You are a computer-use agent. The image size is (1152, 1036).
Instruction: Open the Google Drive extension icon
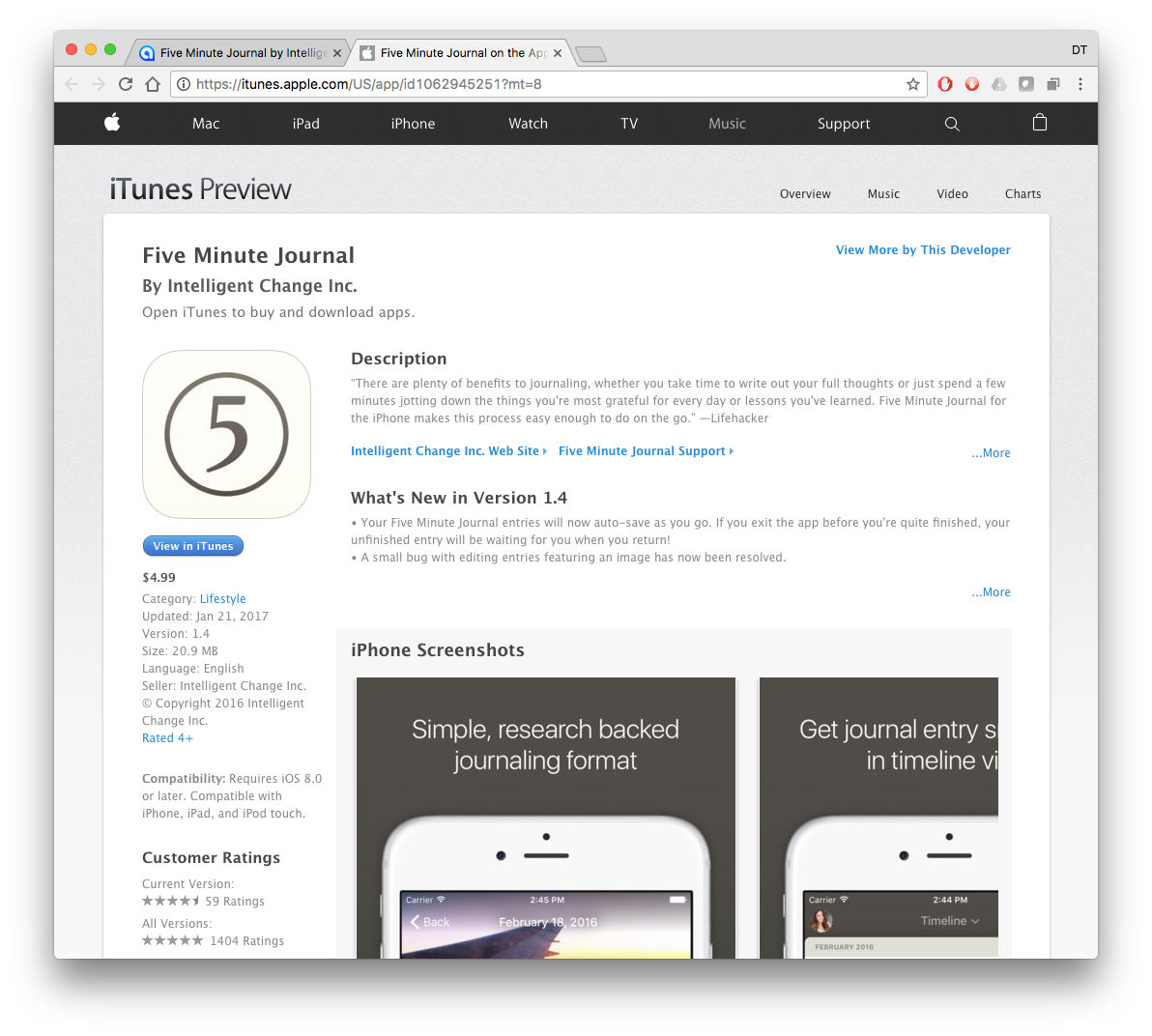click(999, 84)
